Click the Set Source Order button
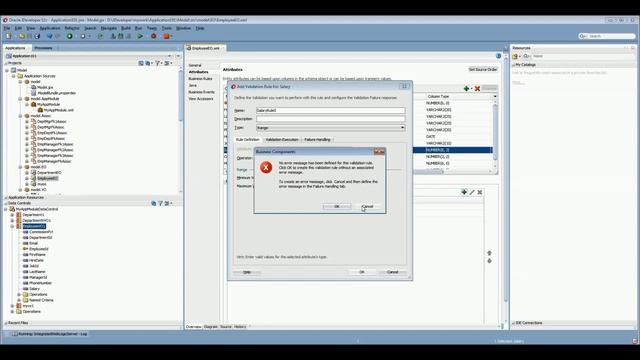640x360 pixels. pos(483,70)
